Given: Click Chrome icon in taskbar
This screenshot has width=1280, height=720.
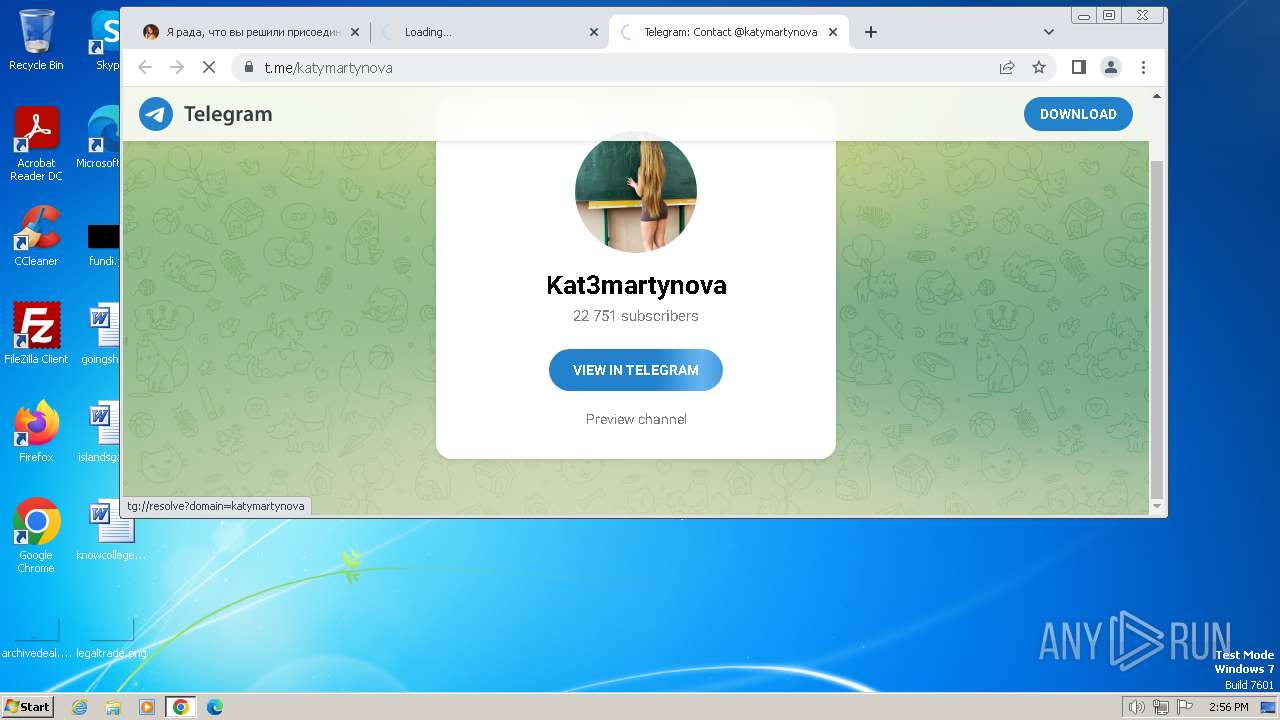Looking at the screenshot, I should [181, 707].
